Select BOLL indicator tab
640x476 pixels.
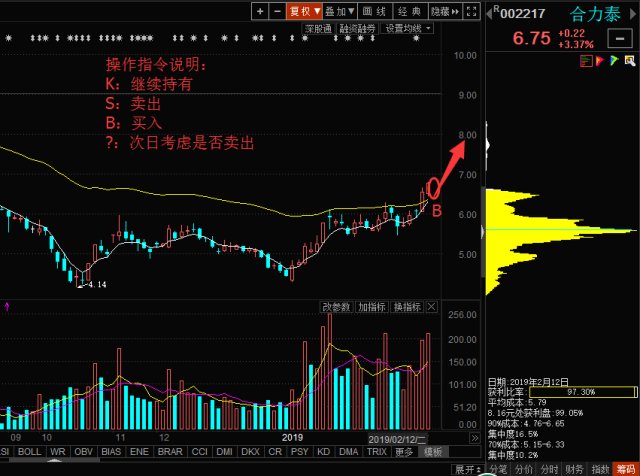(29, 452)
